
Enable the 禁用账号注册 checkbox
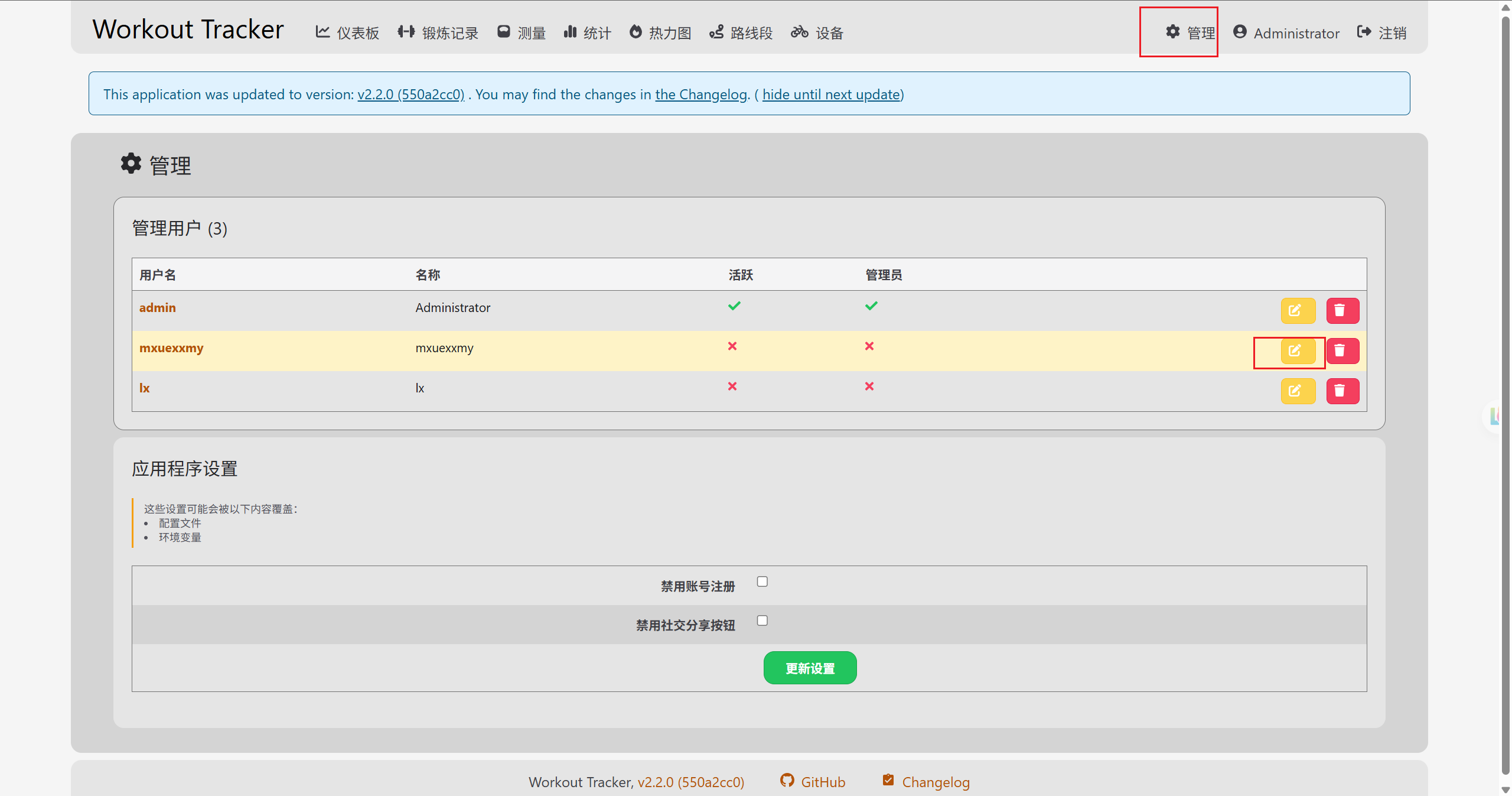(x=762, y=581)
